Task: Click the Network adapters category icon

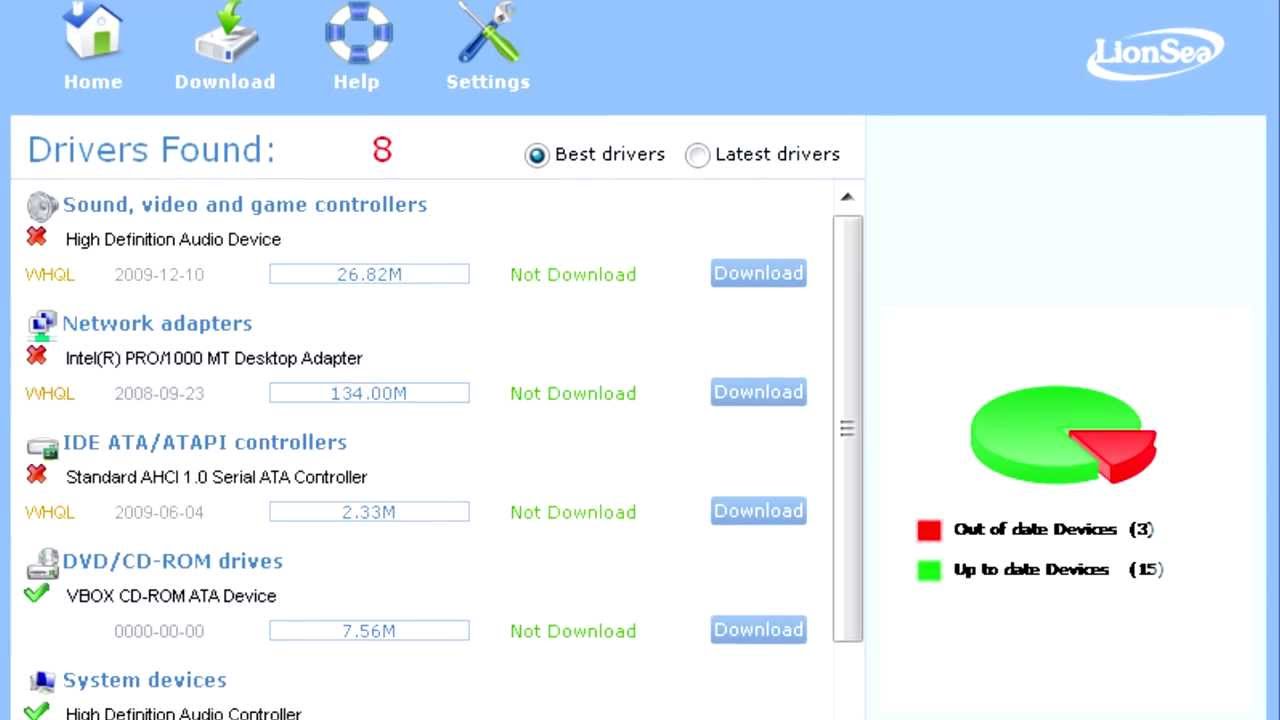Action: (42, 325)
